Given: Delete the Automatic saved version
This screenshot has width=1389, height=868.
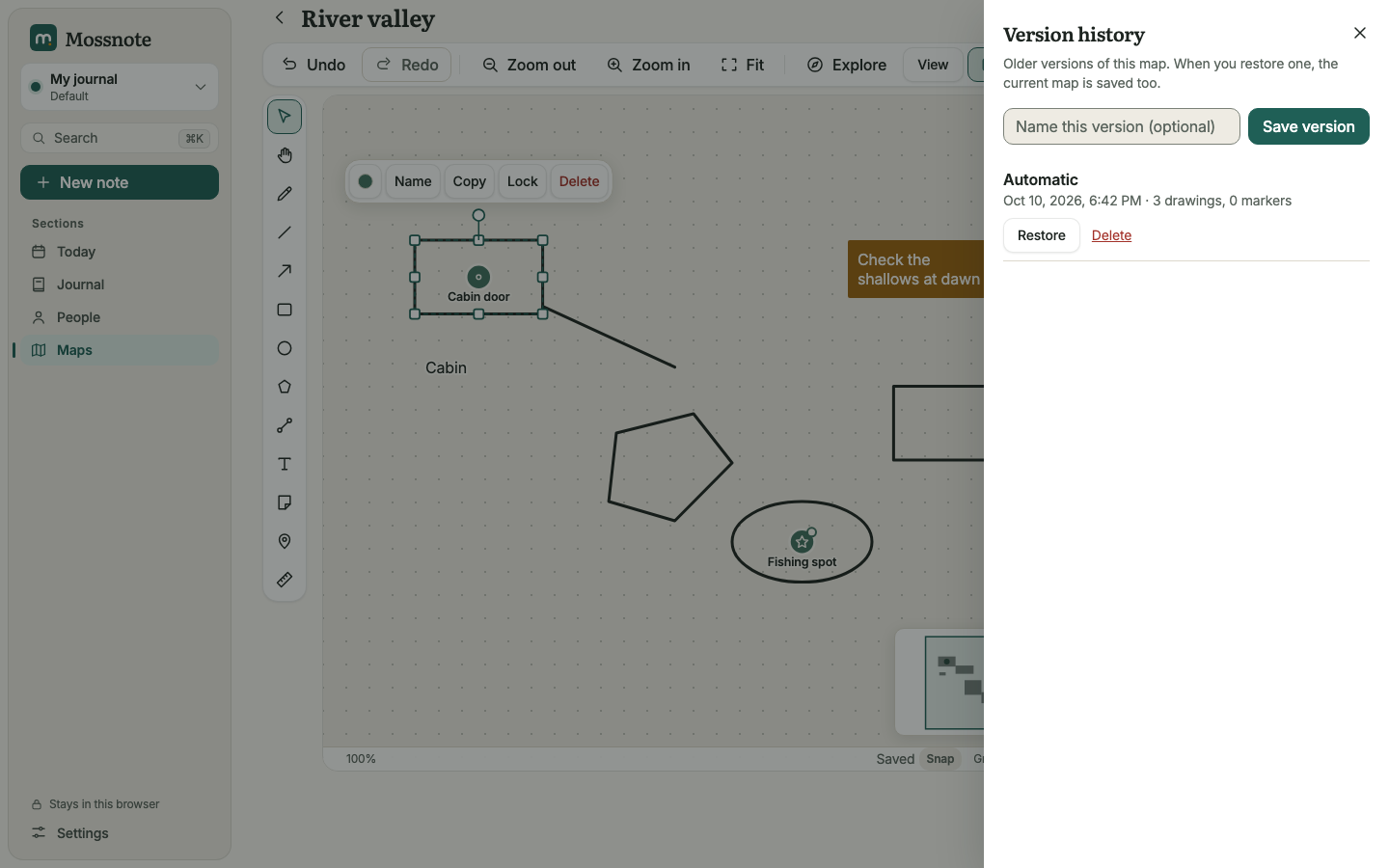Looking at the screenshot, I should point(1111,235).
